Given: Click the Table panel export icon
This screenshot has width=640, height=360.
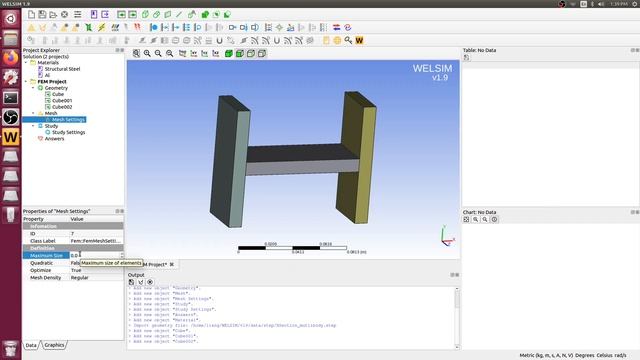Looking at the screenshot, I should 466,58.
